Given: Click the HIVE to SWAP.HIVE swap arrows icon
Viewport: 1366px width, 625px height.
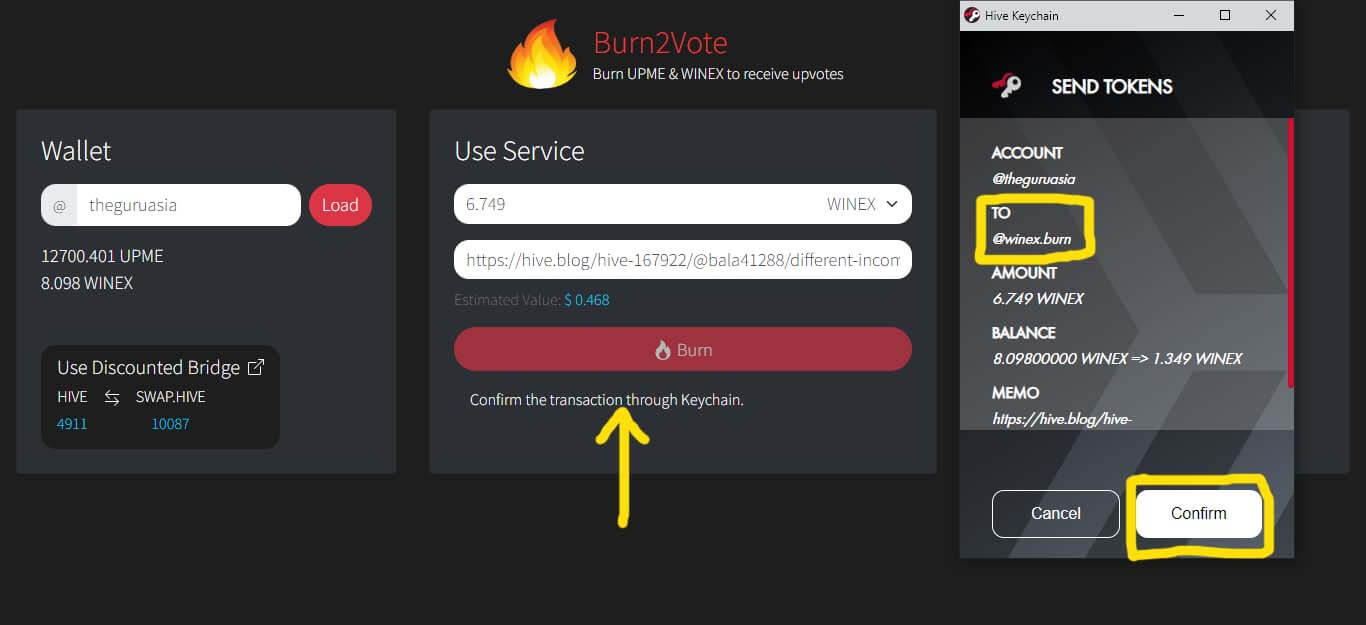Looking at the screenshot, I should click(x=112, y=397).
